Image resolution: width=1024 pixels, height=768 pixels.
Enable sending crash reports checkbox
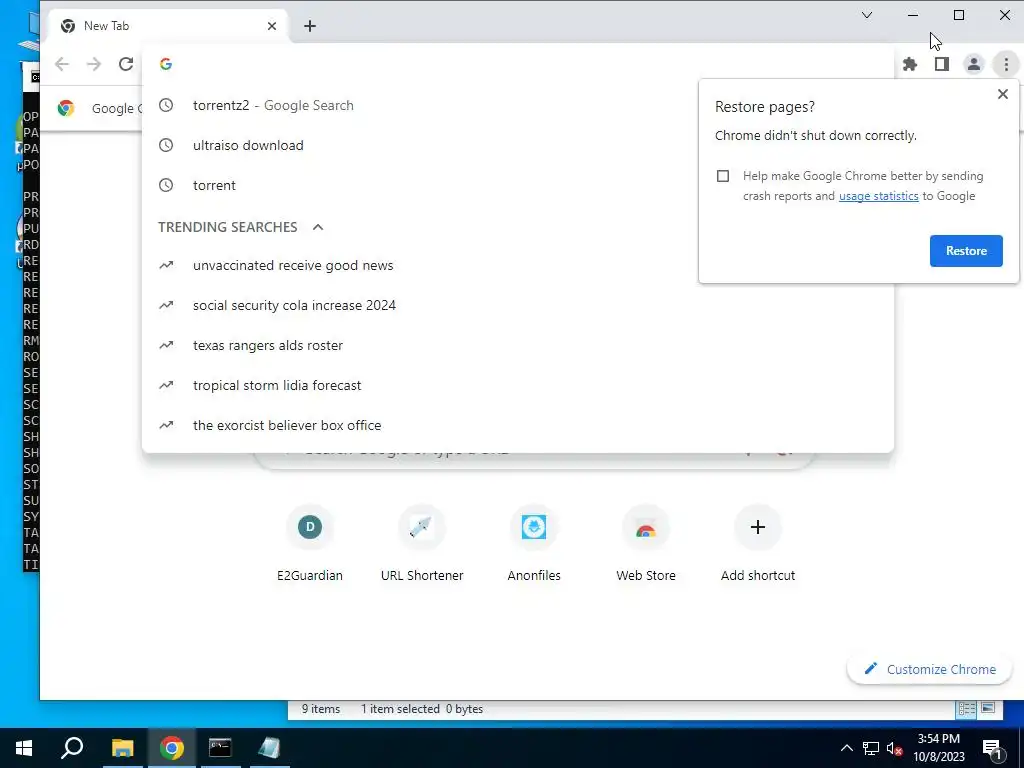pyautogui.click(x=723, y=176)
